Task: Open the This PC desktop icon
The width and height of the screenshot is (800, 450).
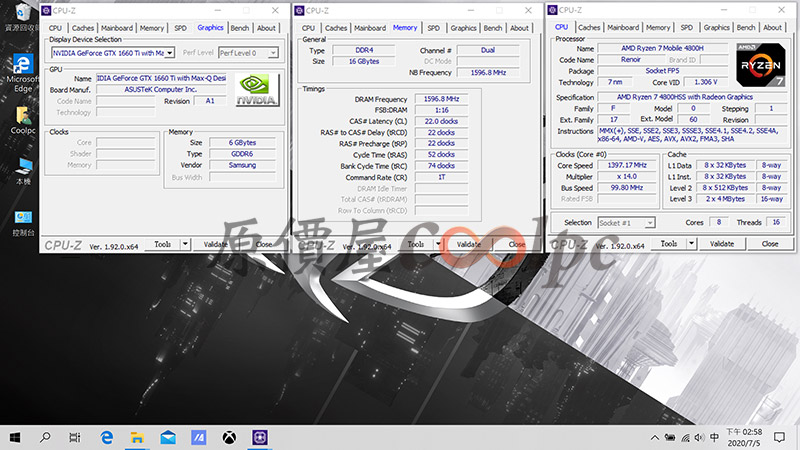Action: pyautogui.click(x=23, y=171)
